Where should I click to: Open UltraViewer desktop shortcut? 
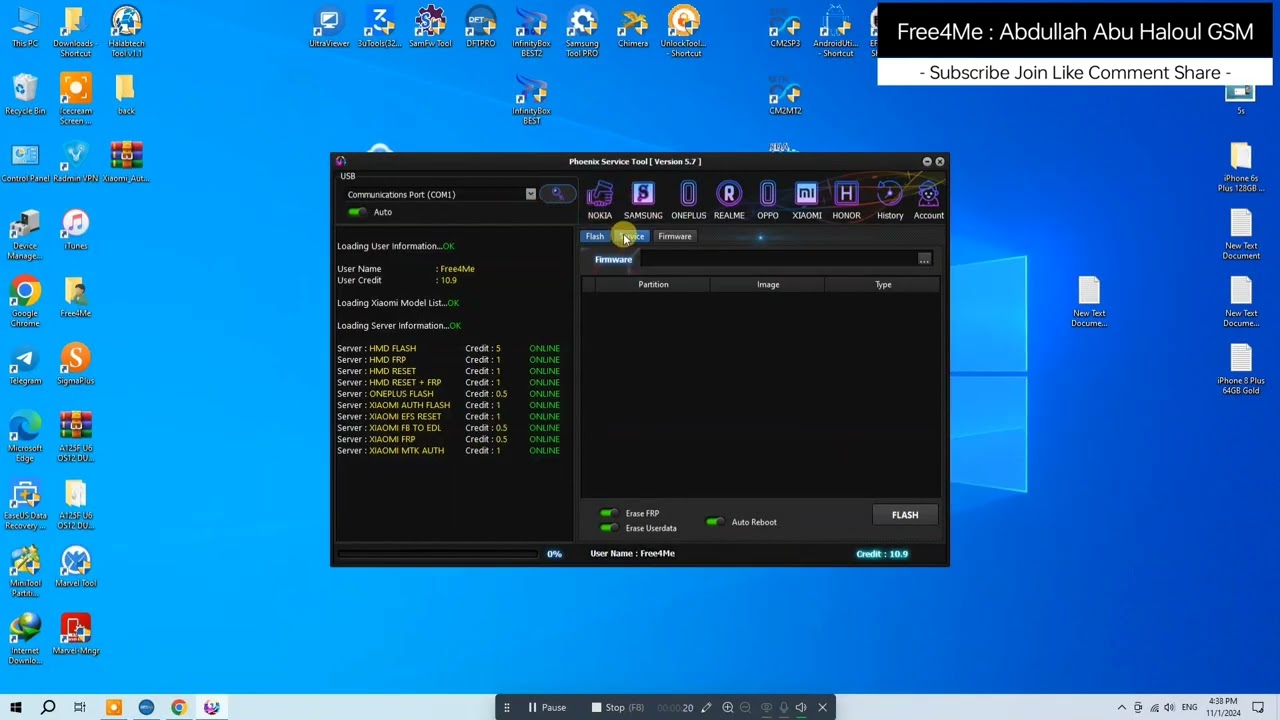point(329,29)
